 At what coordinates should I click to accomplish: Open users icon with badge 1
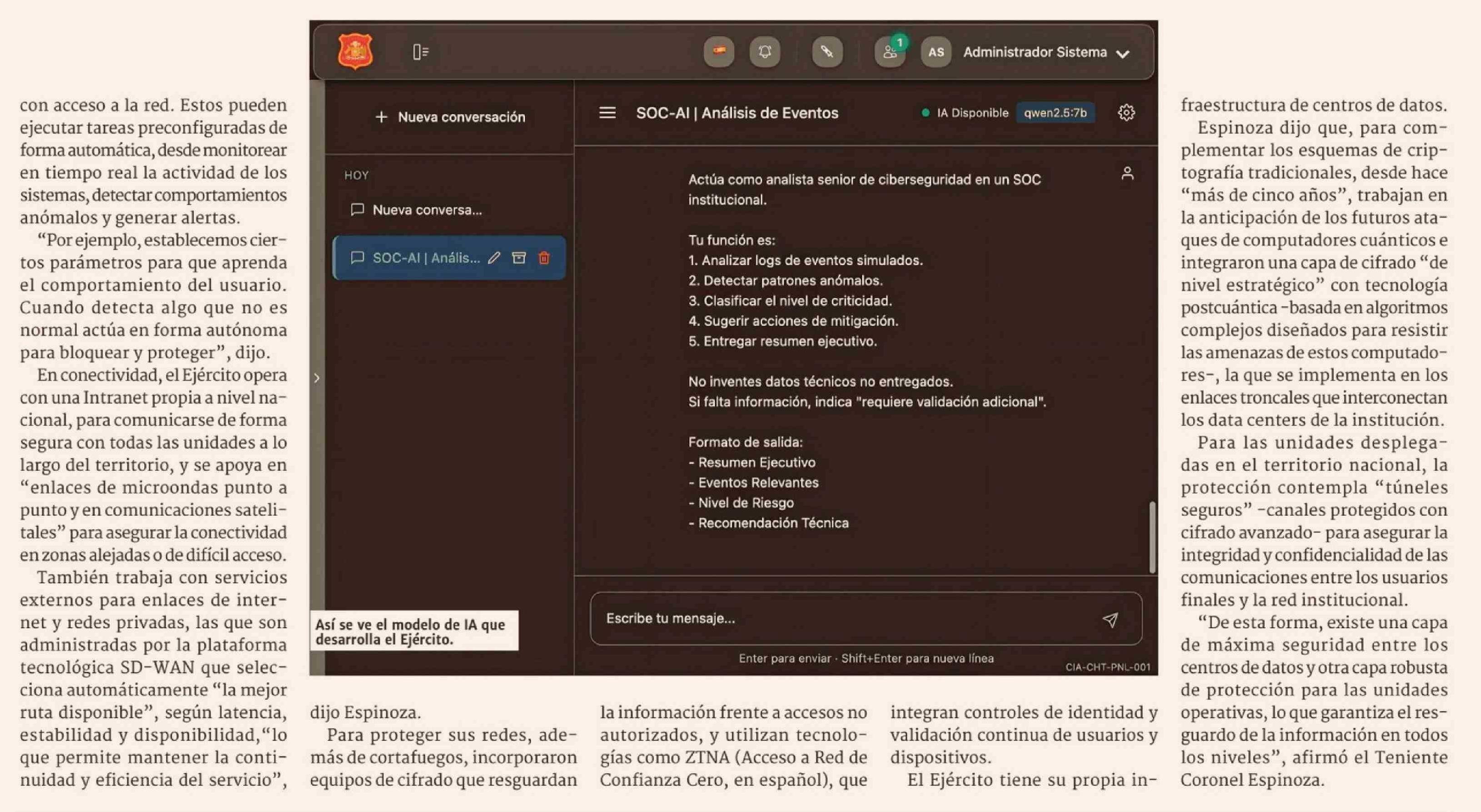890,52
